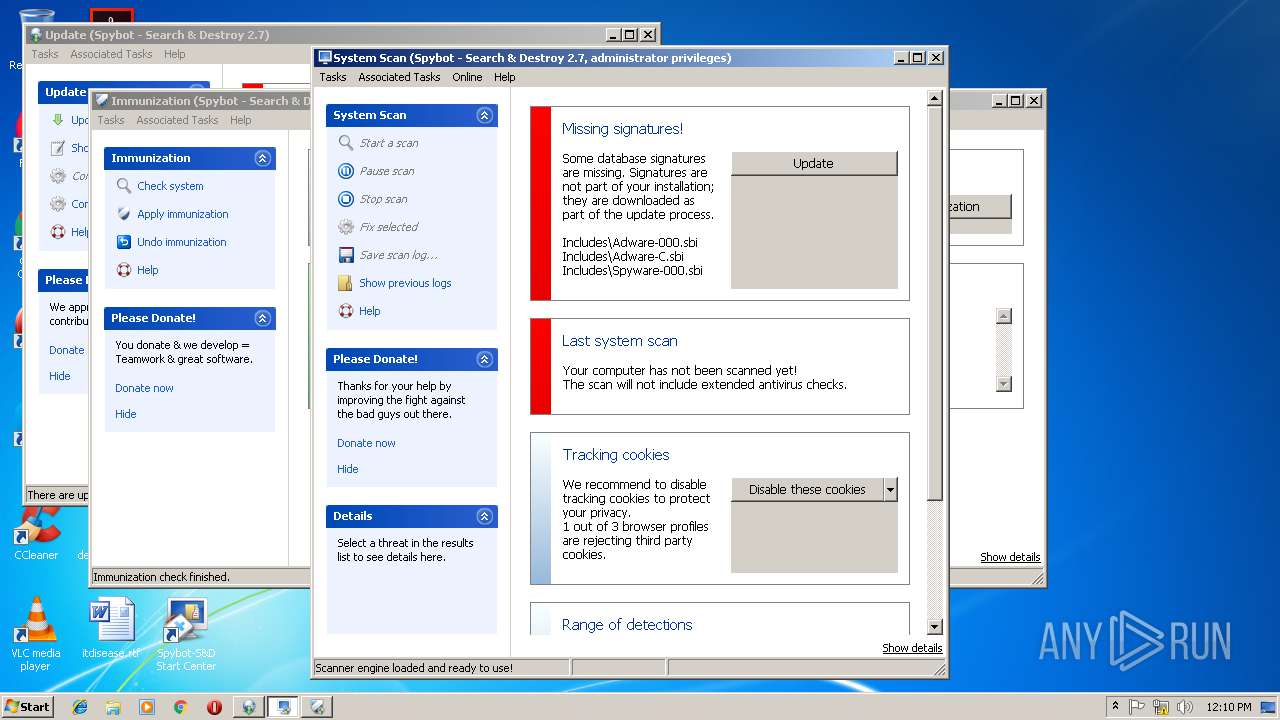The height and width of the screenshot is (720, 1280).
Task: Click Undo immunization icon
Action: coord(124,242)
